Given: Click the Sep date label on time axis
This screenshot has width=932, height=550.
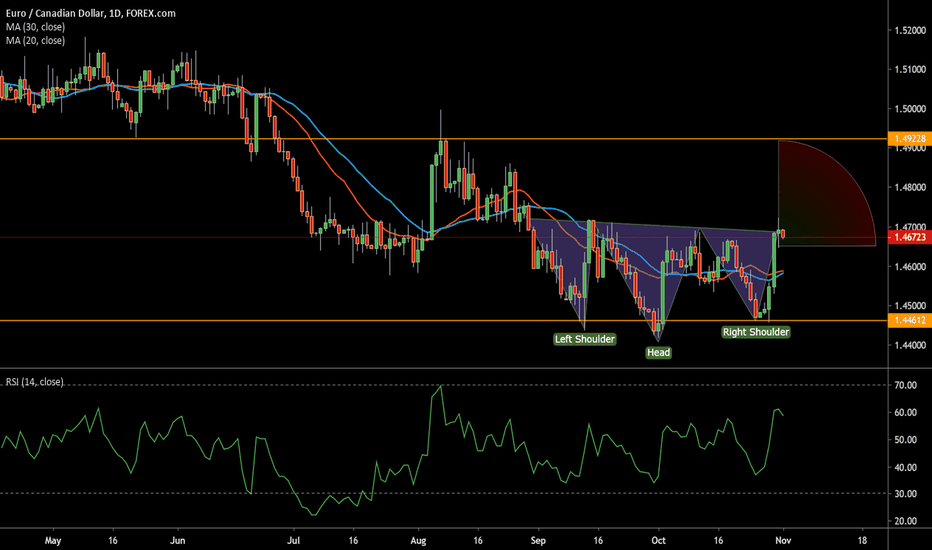Looking at the screenshot, I should coord(538,540).
